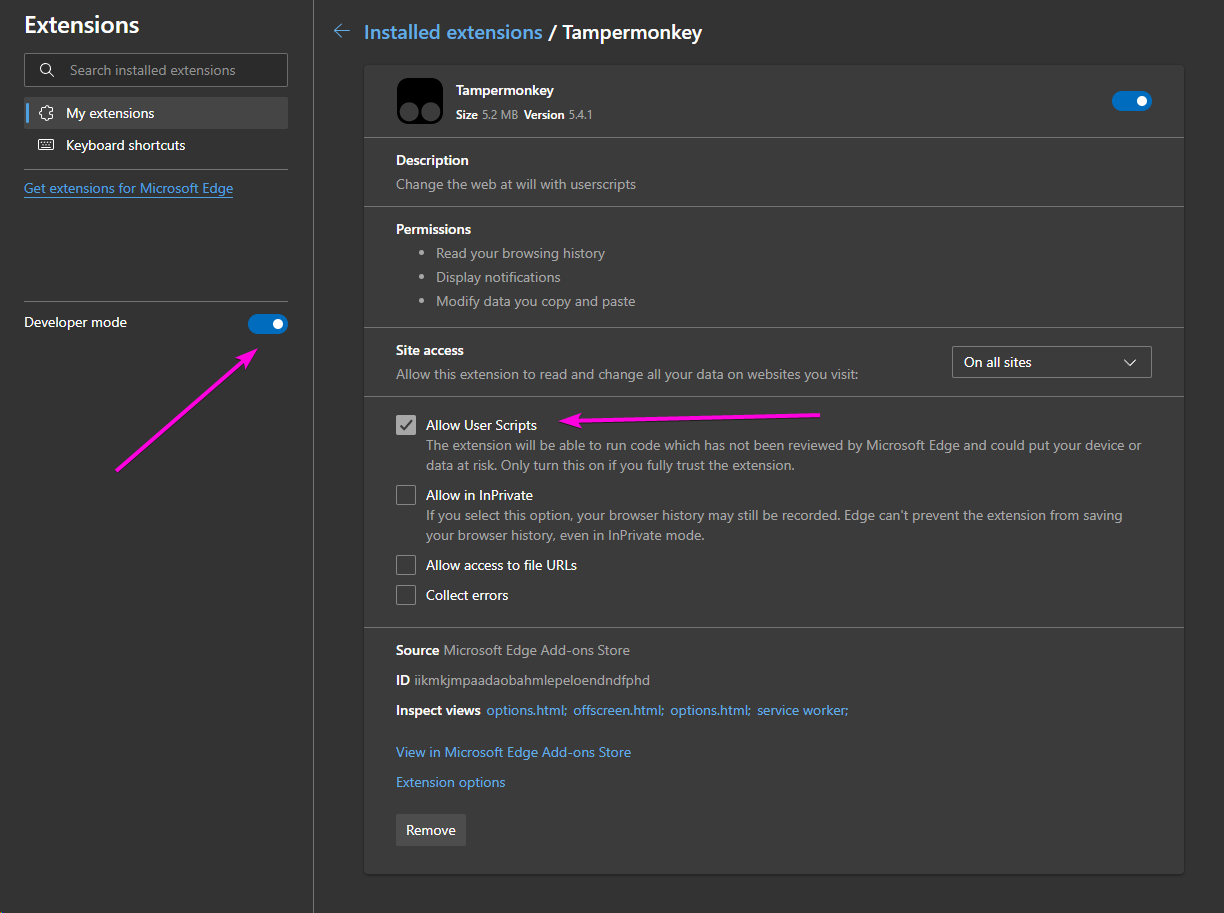This screenshot has width=1224, height=913.
Task: Inspect the second options.html view
Action: coord(711,710)
